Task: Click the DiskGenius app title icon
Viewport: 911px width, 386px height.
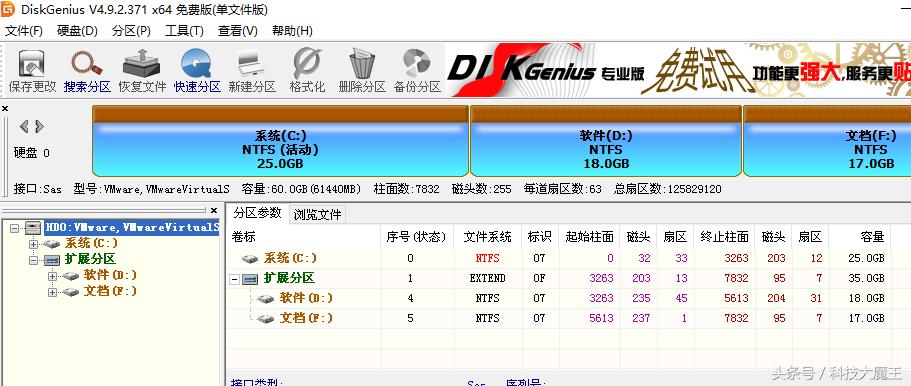Action: pyautogui.click(x=8, y=9)
